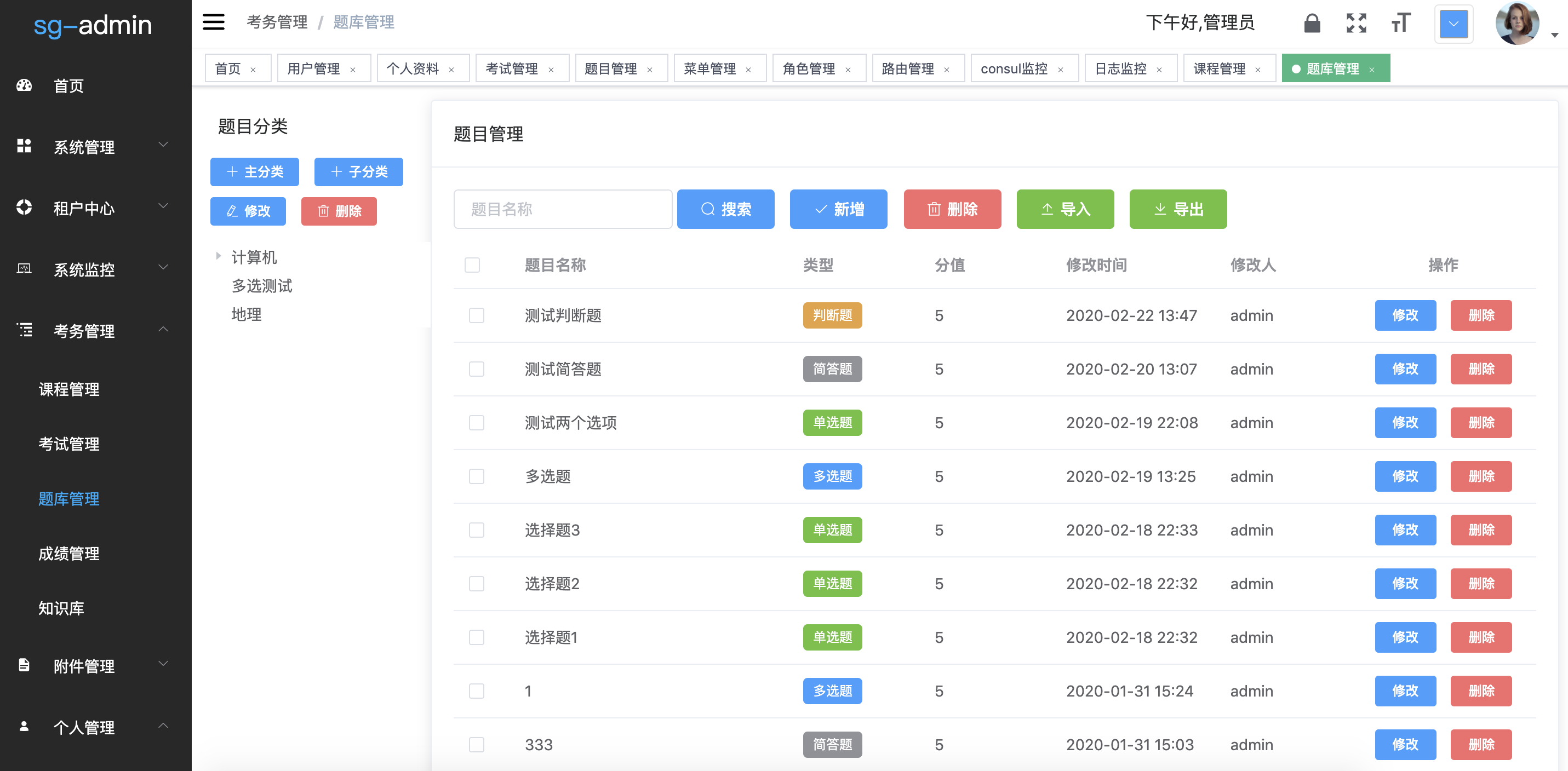Click the hamburger menu collapse icon
Viewport: 1568px width, 771px height.
213,22
